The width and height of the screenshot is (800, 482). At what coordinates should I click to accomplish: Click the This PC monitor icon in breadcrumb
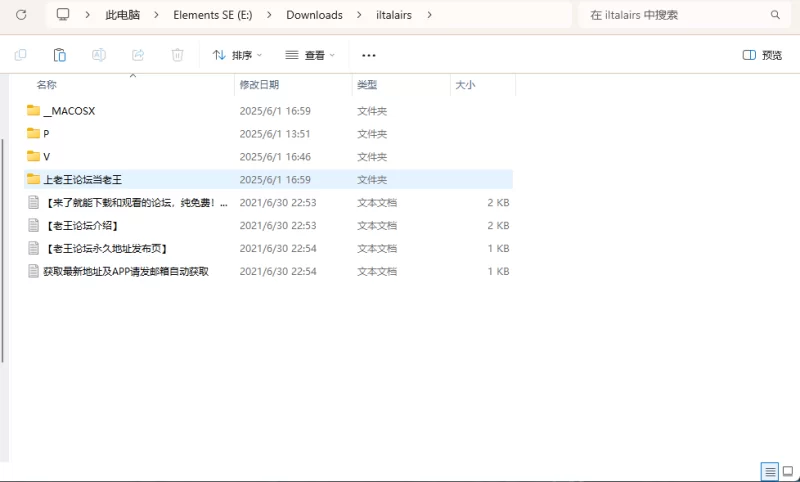pyautogui.click(x=63, y=14)
